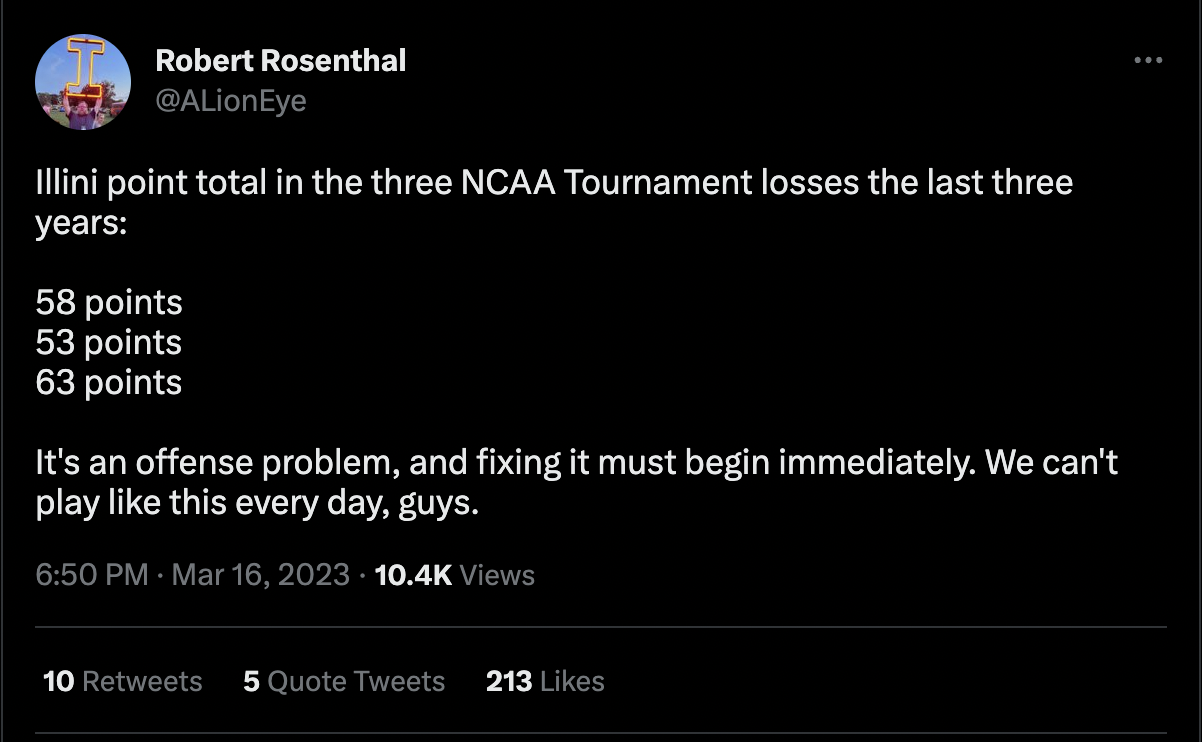The width and height of the screenshot is (1202, 742).
Task: Visit the @ALionEye handle
Action: pos(231,101)
